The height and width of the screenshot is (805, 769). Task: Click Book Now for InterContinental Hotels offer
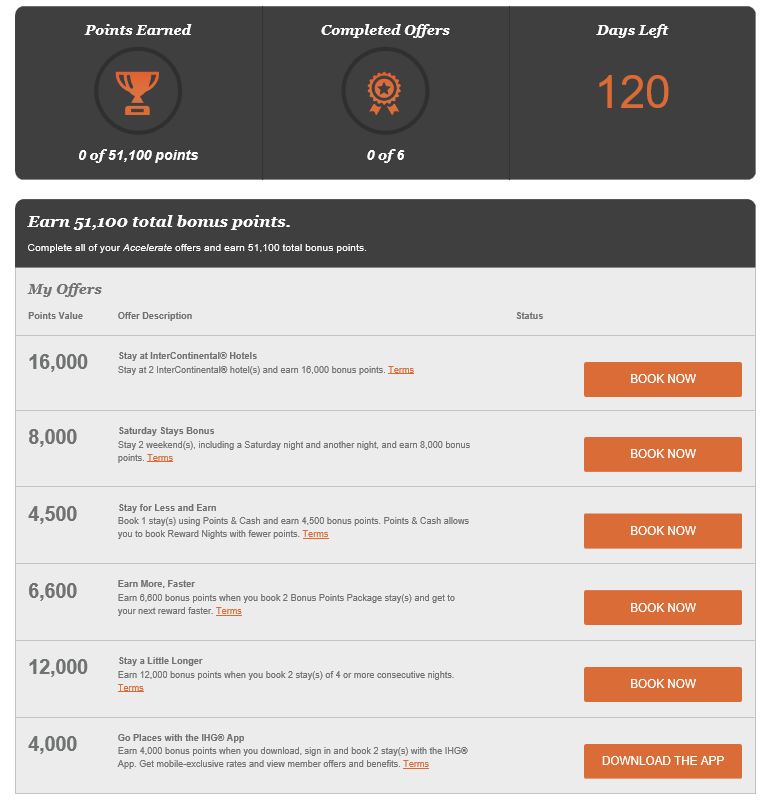(662, 379)
